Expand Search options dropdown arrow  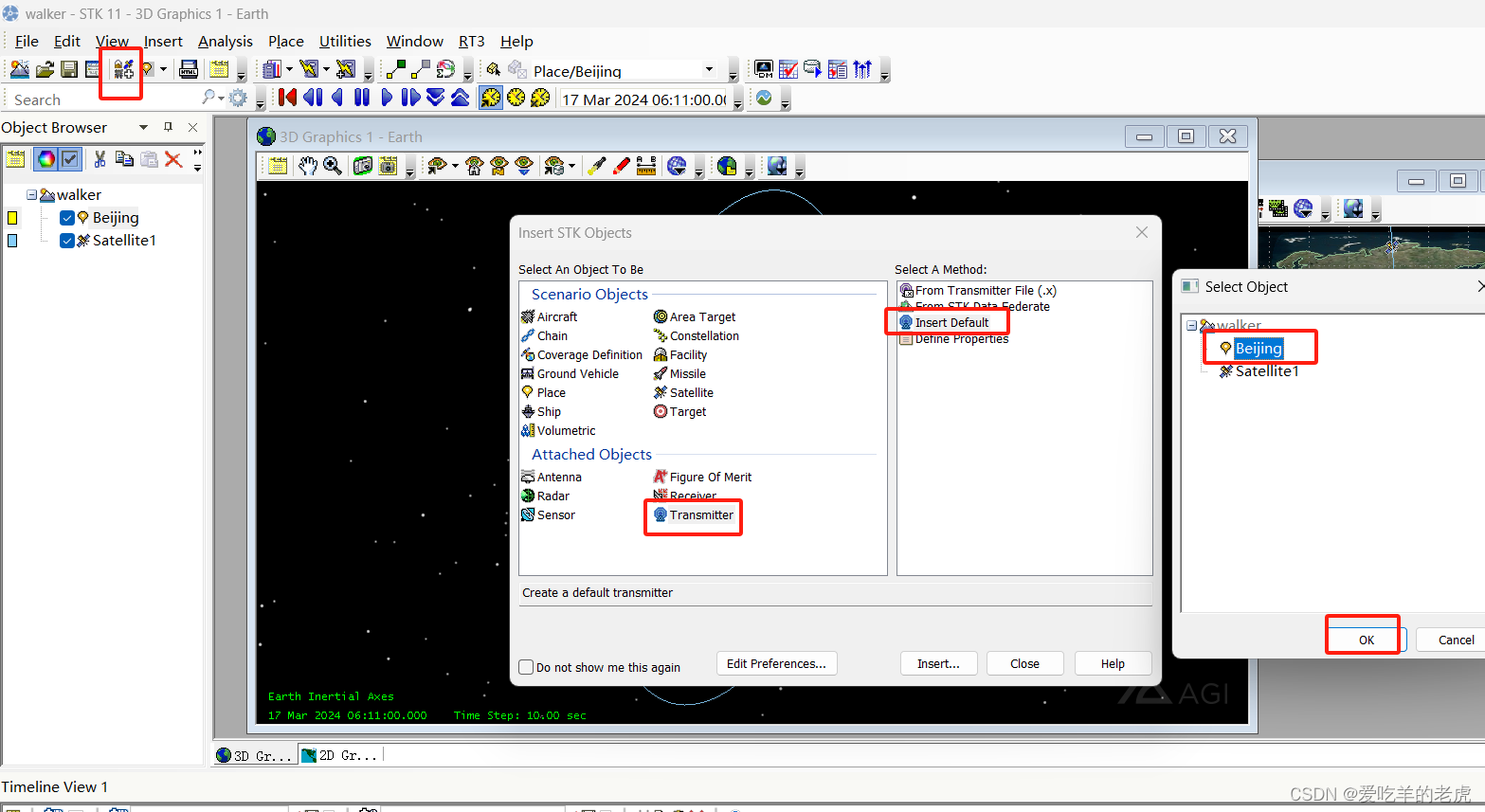click(x=221, y=98)
